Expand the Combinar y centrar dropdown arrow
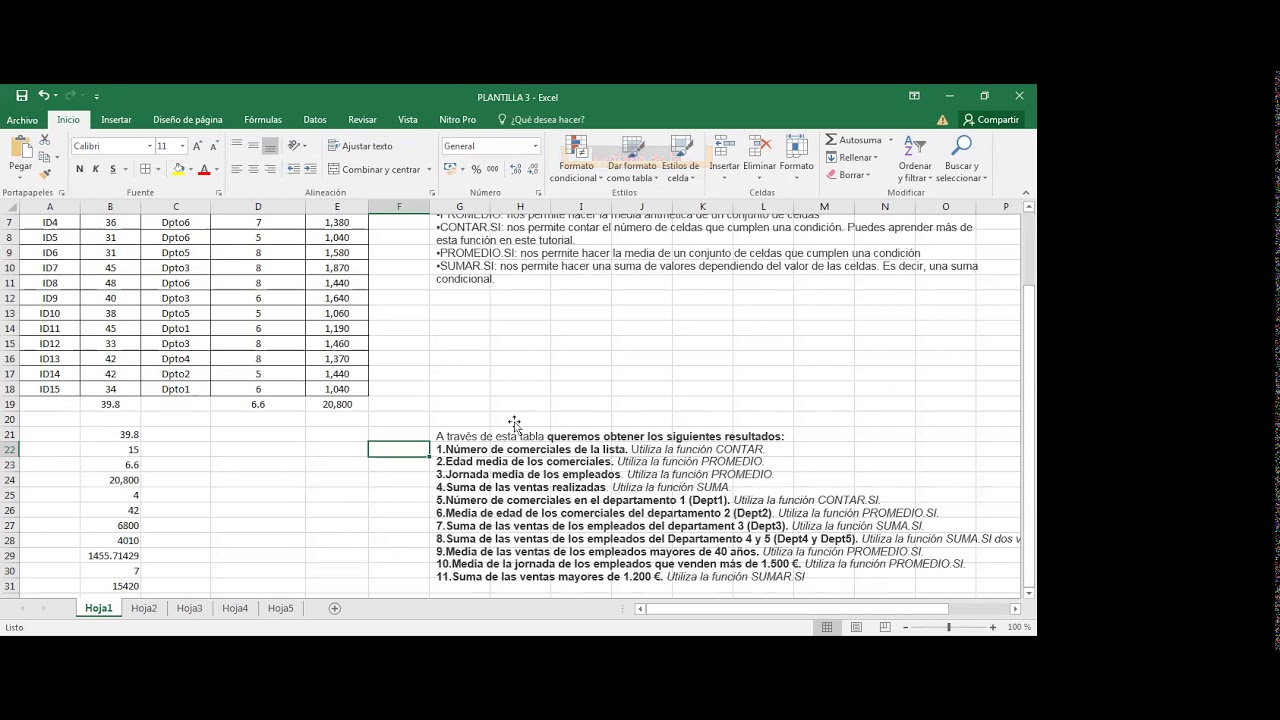Image resolution: width=1280 pixels, height=720 pixels. (430, 169)
